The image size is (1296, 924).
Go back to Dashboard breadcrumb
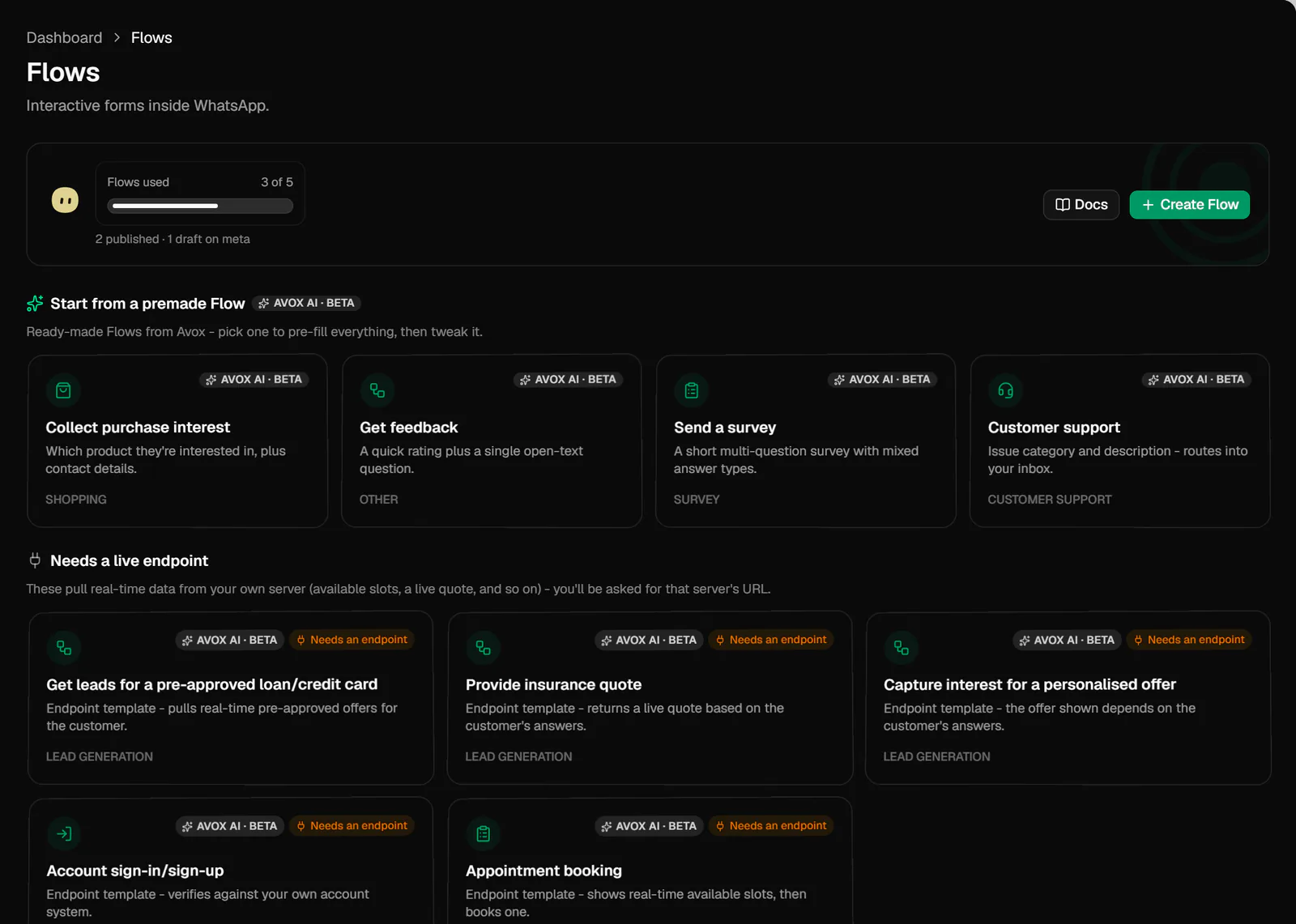click(64, 37)
